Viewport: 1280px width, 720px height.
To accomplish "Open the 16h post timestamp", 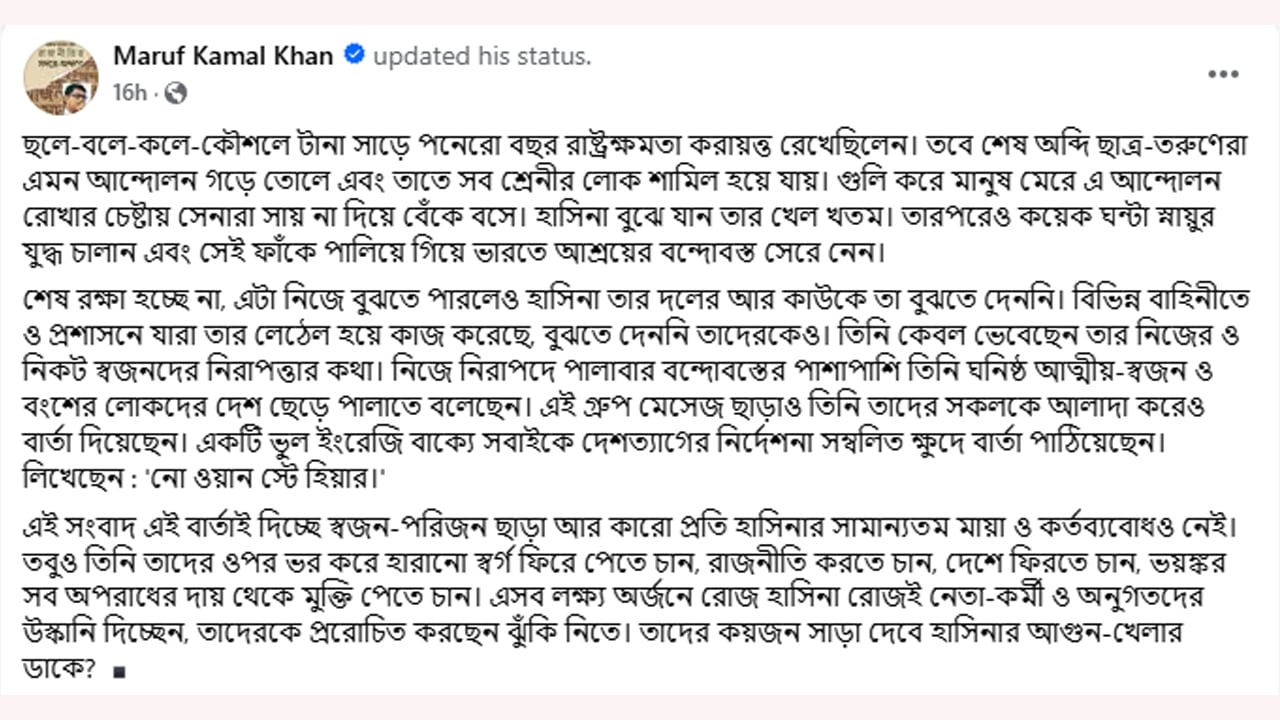I will 129,93.
